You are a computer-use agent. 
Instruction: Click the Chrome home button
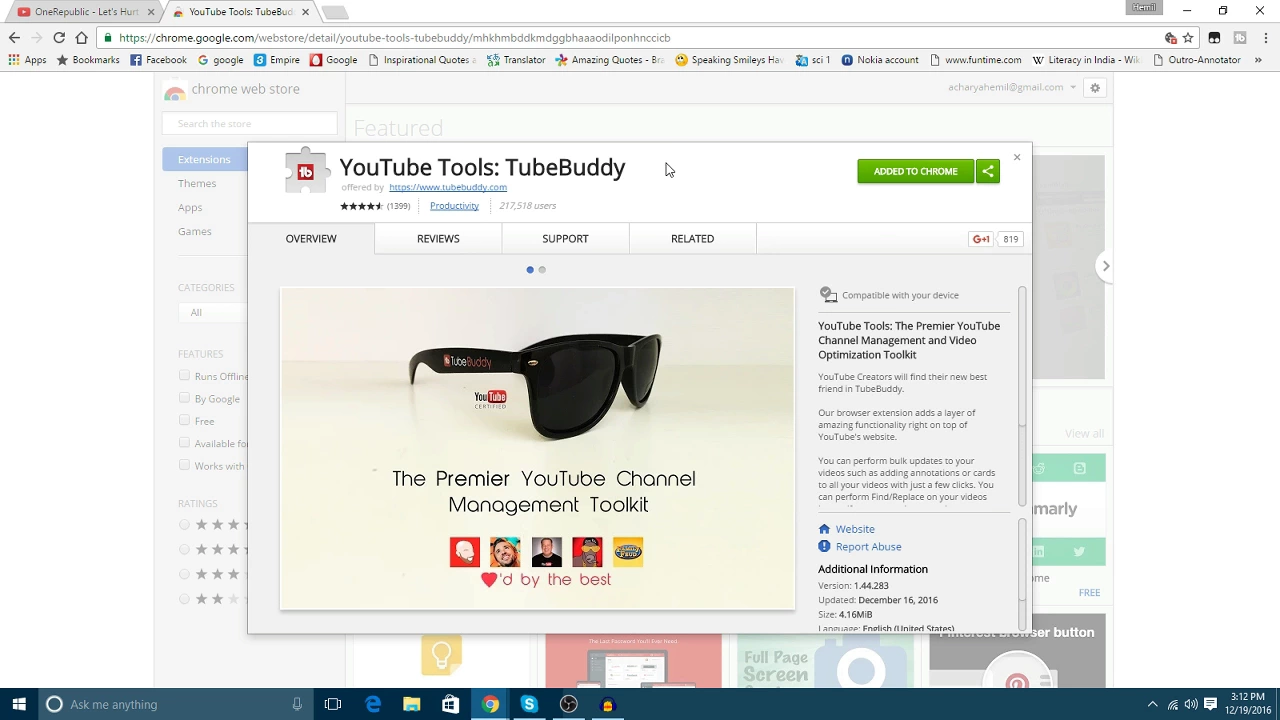click(x=82, y=38)
